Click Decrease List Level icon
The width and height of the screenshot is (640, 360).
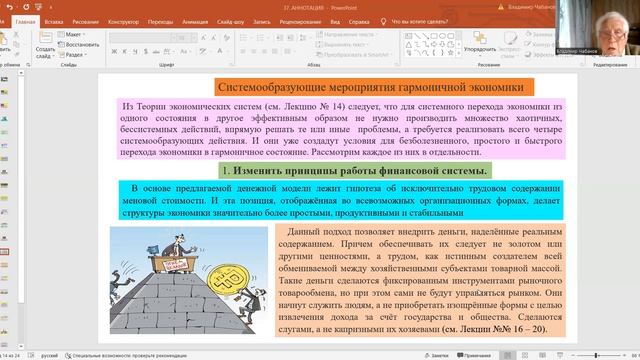(x=280, y=38)
